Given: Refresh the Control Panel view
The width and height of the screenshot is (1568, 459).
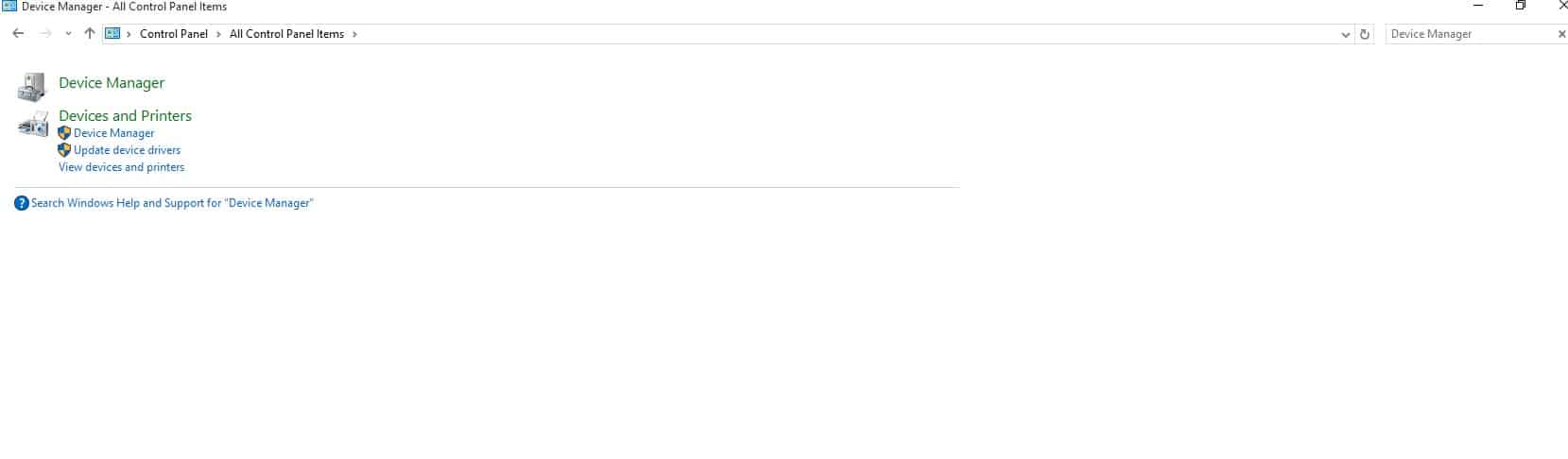Looking at the screenshot, I should [1365, 34].
